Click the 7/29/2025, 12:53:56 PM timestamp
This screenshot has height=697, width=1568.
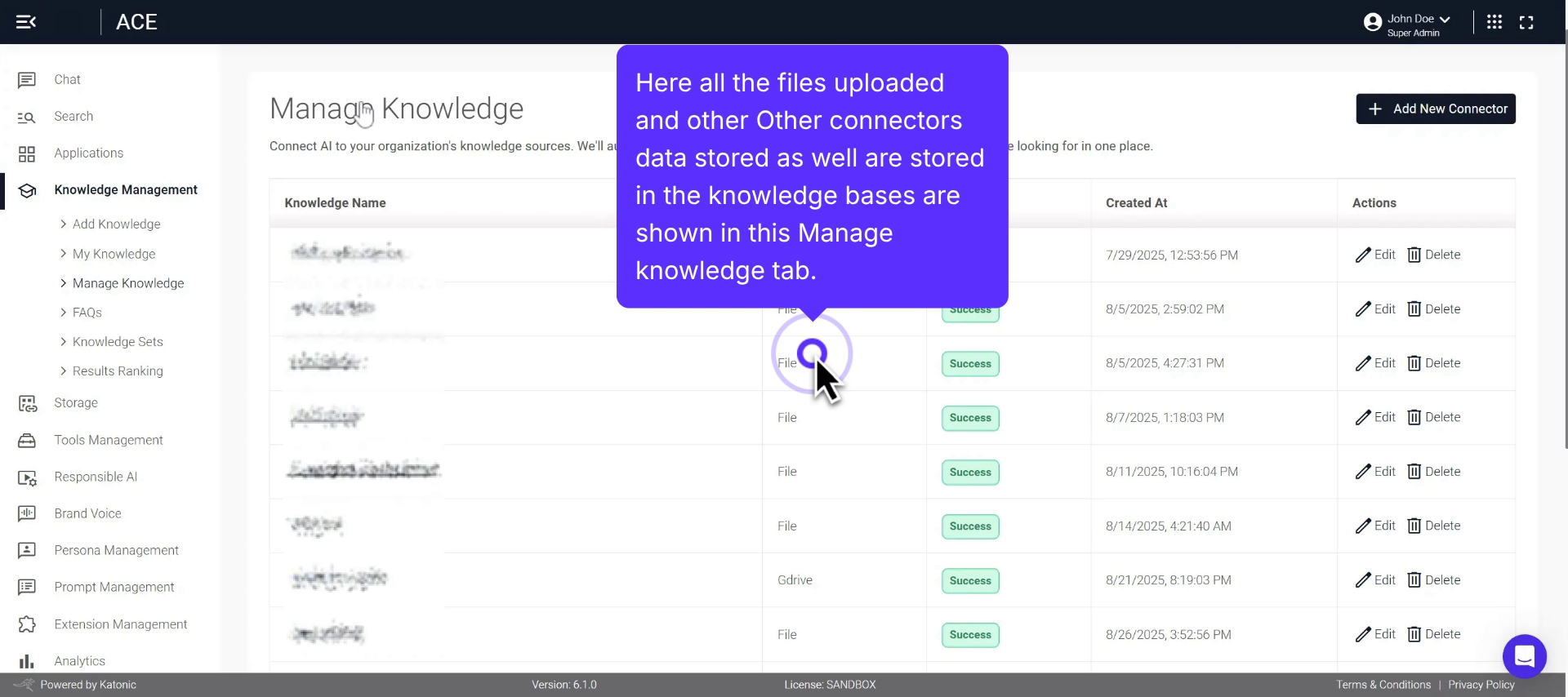1171,255
